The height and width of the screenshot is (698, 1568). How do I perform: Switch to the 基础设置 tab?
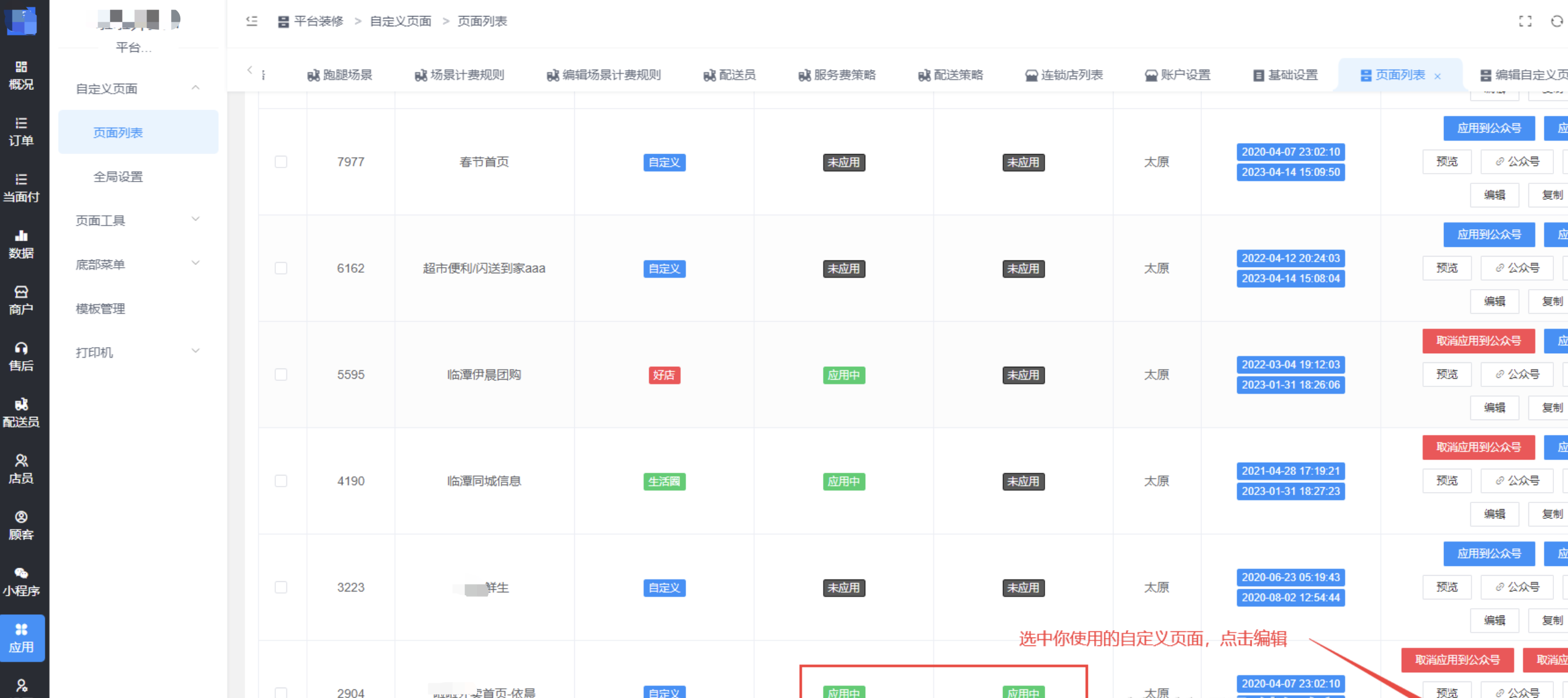pos(1285,75)
